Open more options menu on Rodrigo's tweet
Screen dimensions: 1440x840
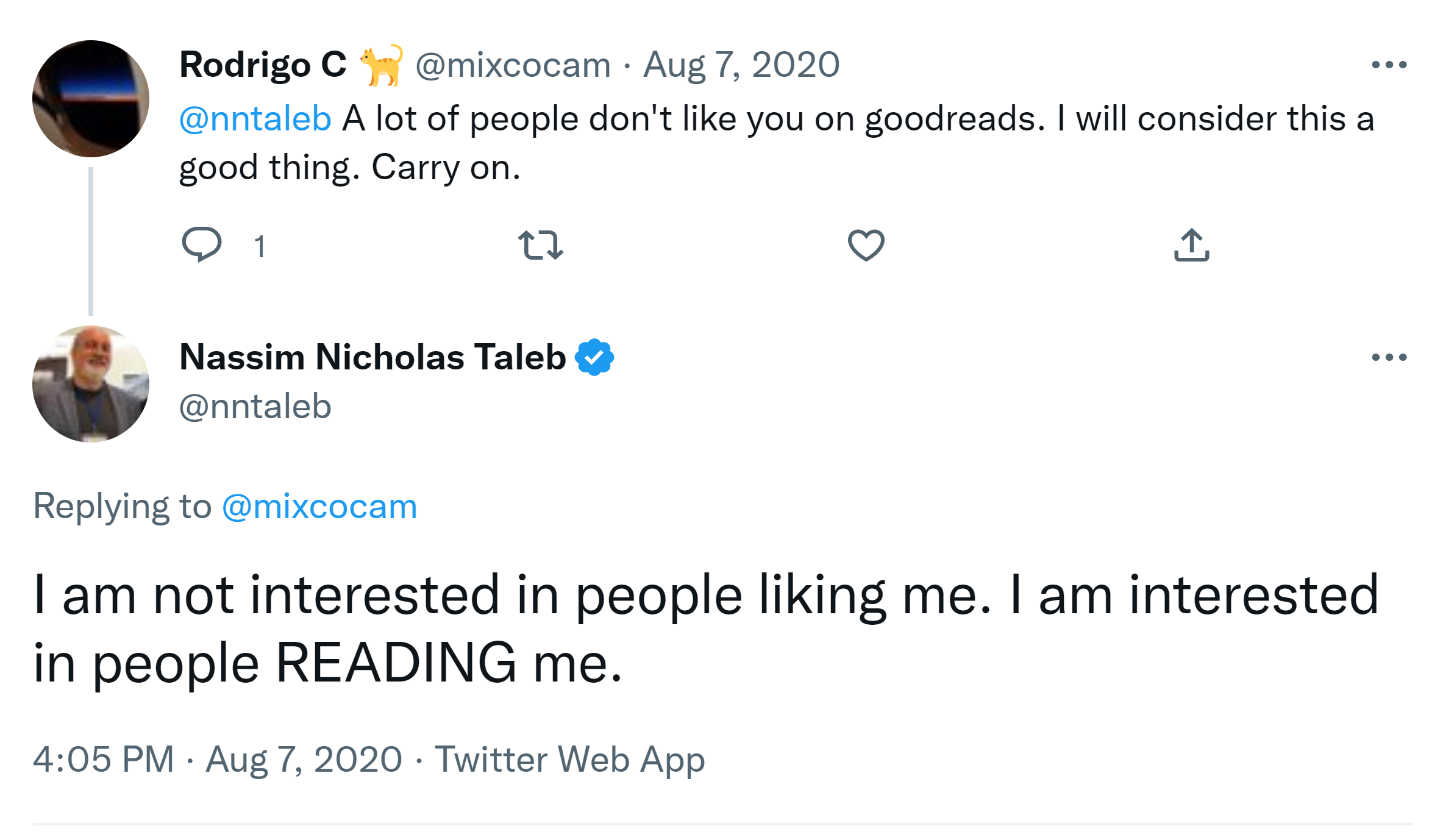[1389, 65]
